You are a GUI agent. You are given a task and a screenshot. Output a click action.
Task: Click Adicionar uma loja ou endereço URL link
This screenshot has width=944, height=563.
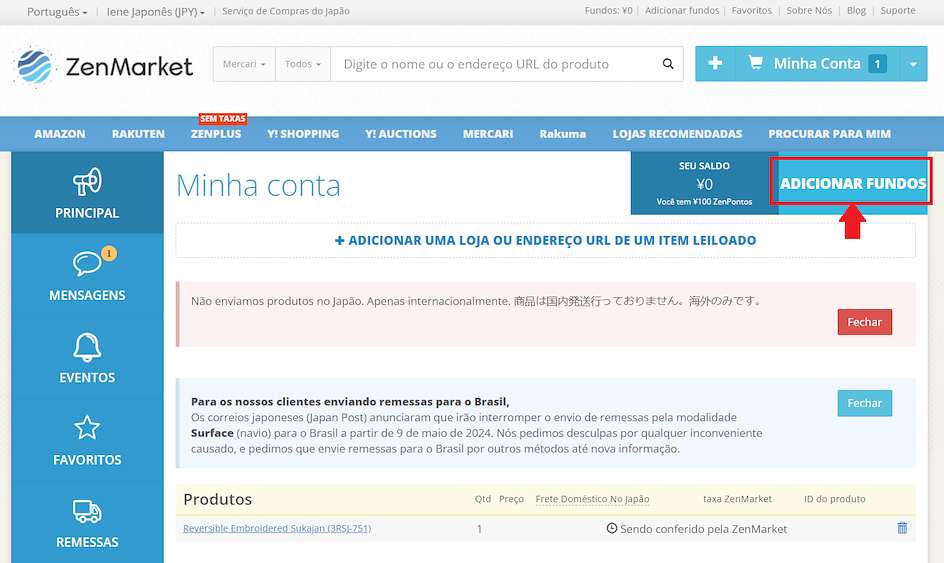[x=545, y=240]
